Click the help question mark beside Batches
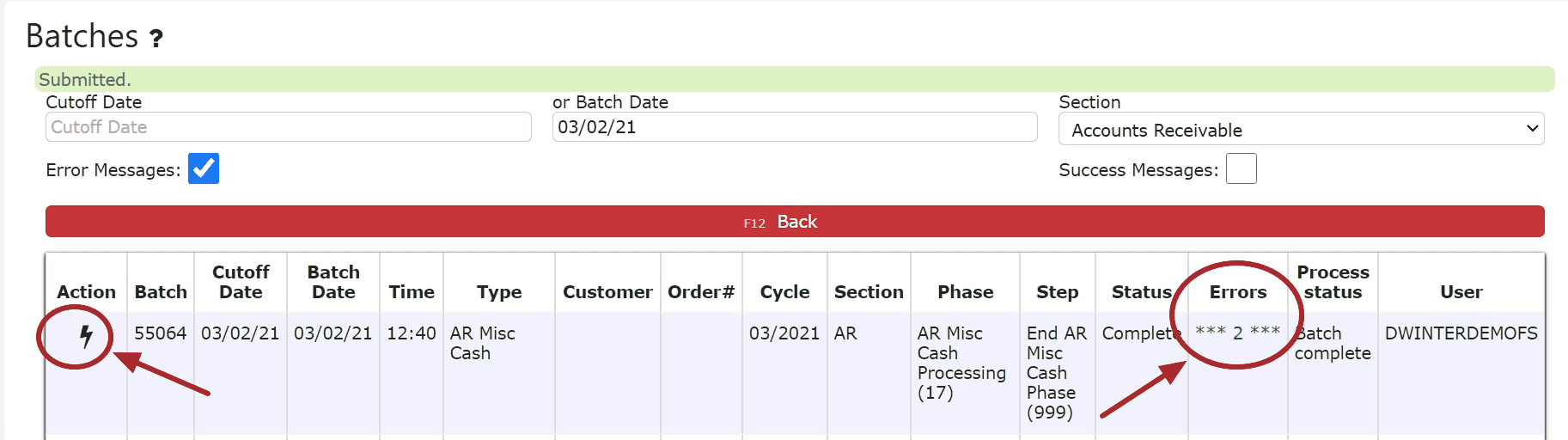 click(x=156, y=39)
